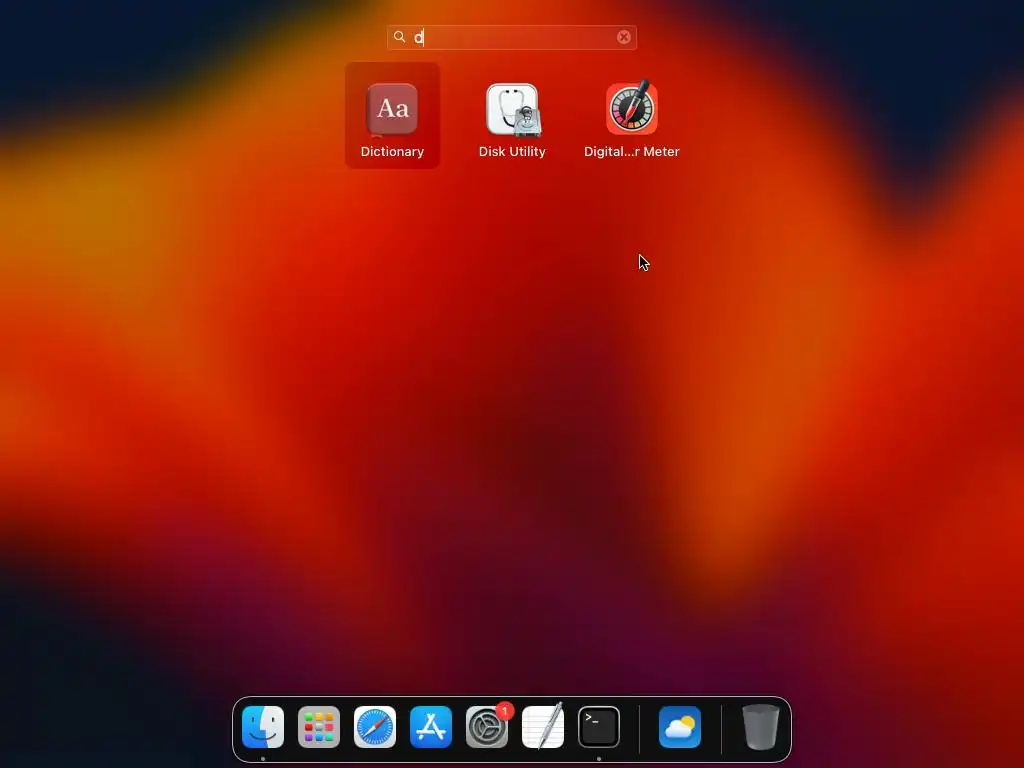Open Terminal from the Dock
This screenshot has height=768, width=1024.
click(599, 727)
